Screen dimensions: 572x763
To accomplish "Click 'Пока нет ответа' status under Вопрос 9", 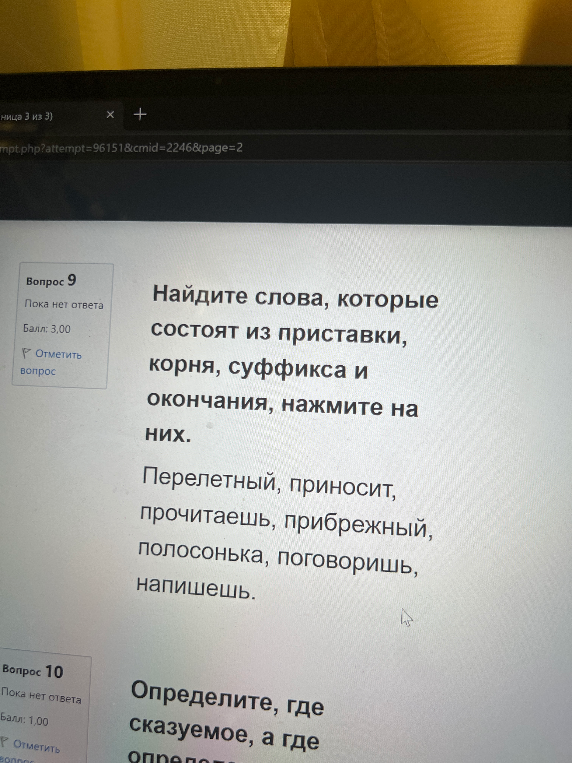I will [64, 304].
